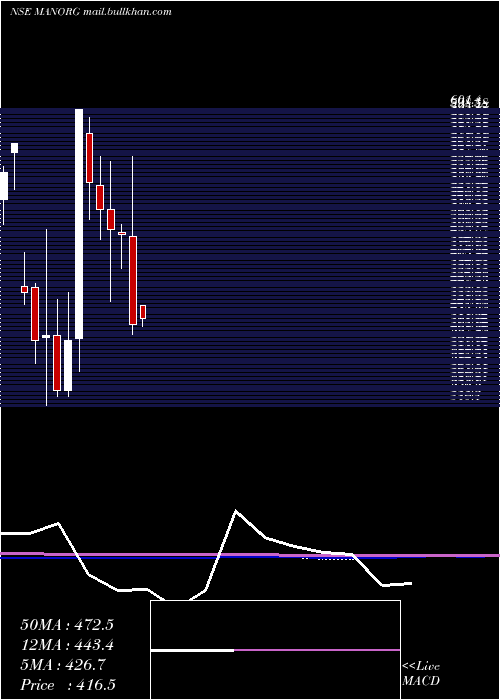This screenshot has width=500, height=700.
Task: Click the 'Price : 416.5' value
Action: (x=68, y=685)
